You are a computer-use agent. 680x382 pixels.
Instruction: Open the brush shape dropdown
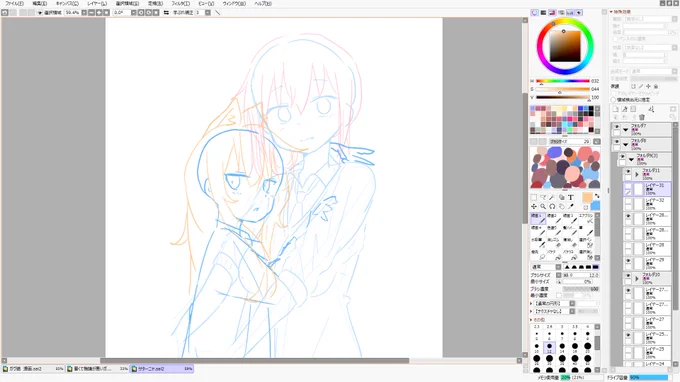pos(572,304)
